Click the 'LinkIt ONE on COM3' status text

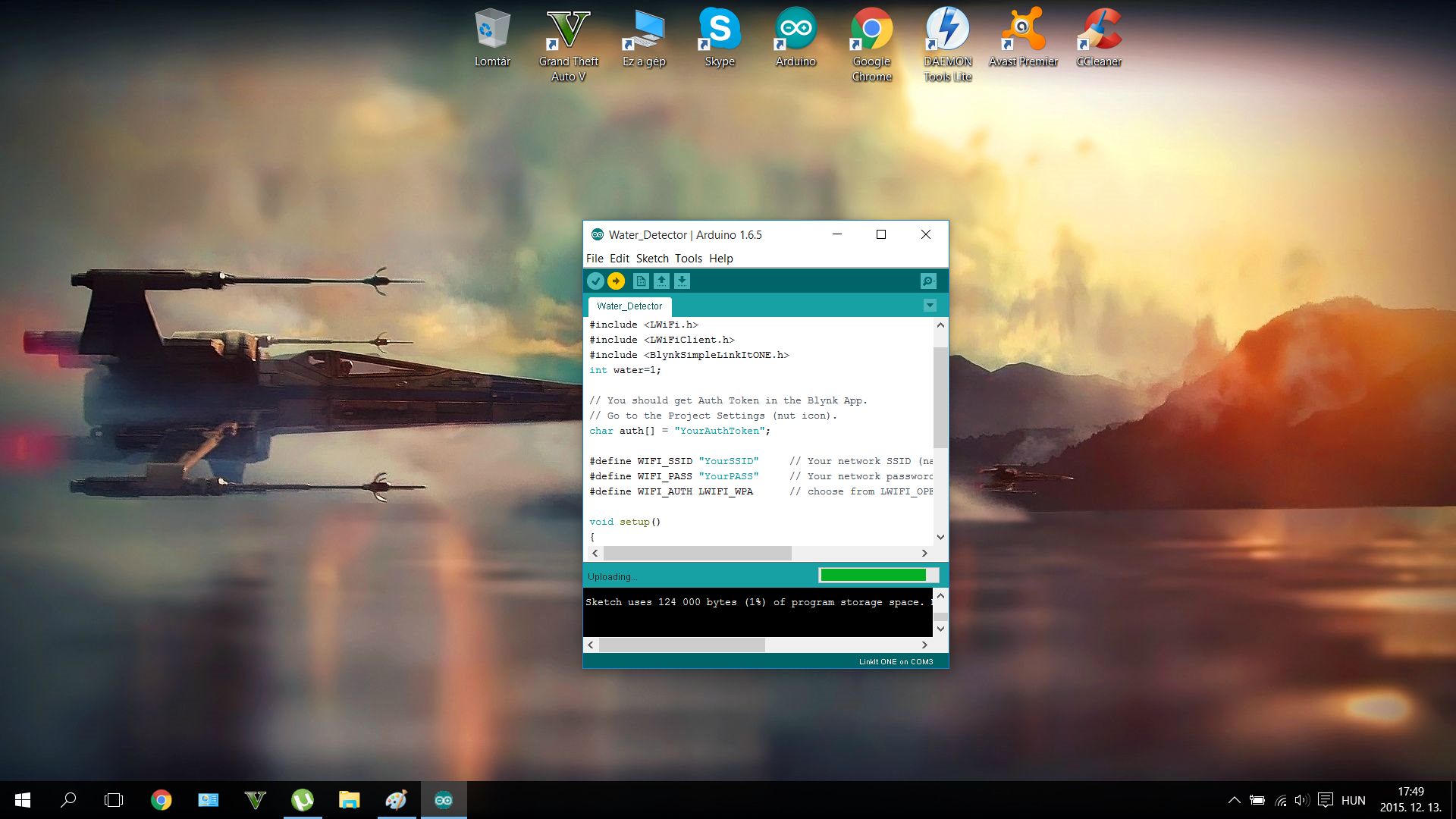[x=896, y=662]
